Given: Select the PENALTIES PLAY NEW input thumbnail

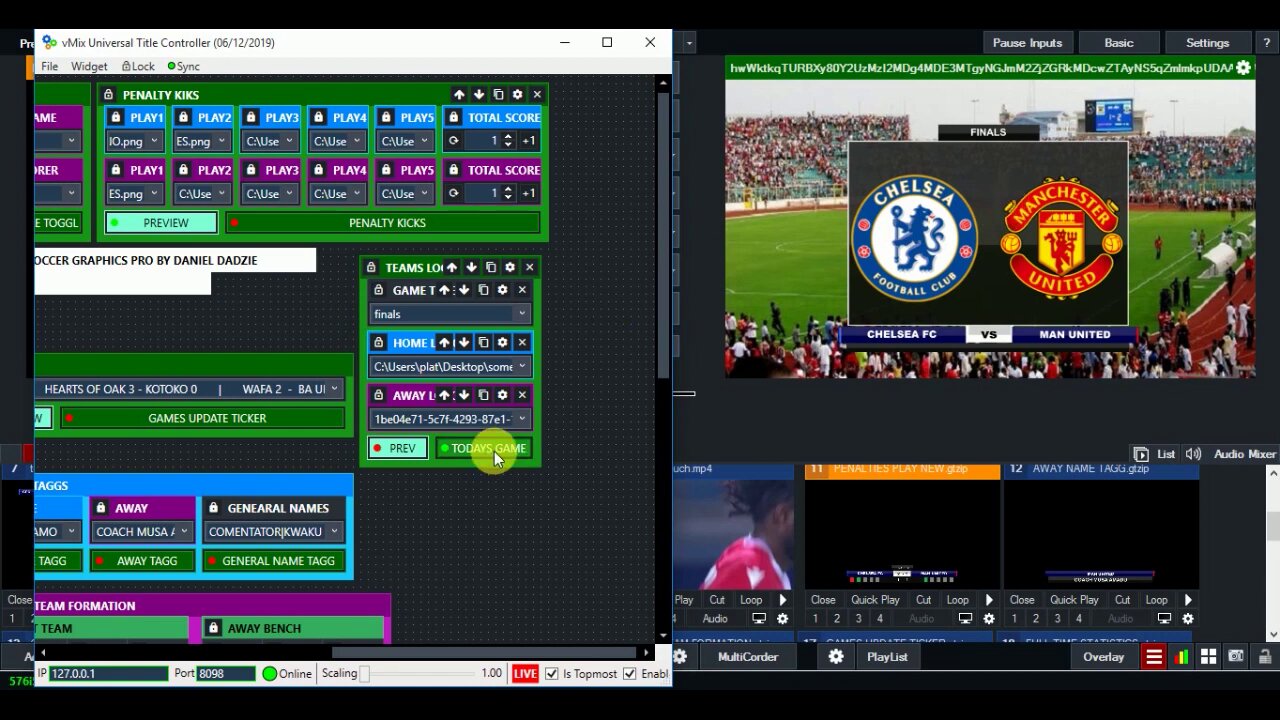Looking at the screenshot, I should tap(902, 536).
